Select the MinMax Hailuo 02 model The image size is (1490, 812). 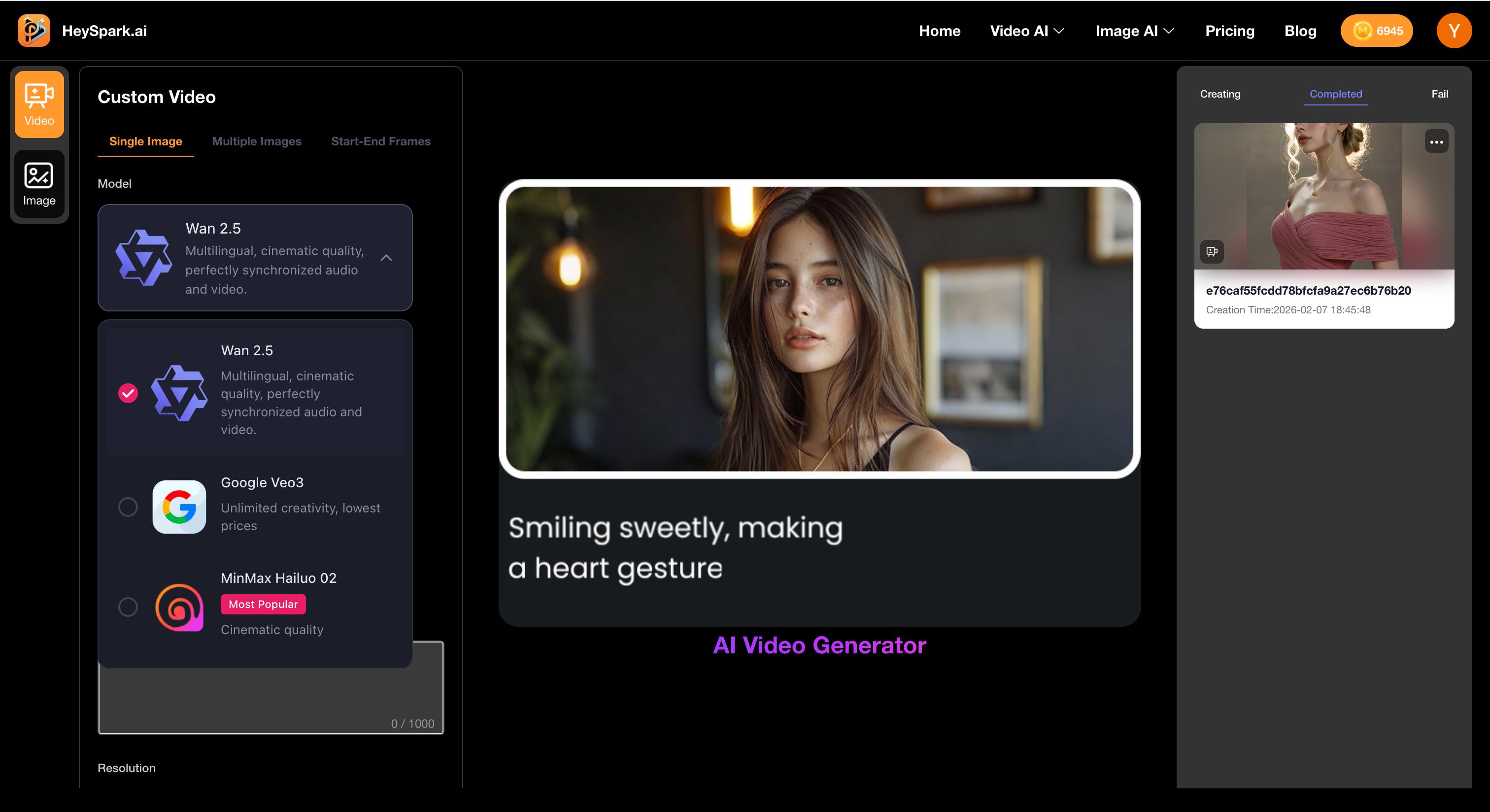[128, 607]
